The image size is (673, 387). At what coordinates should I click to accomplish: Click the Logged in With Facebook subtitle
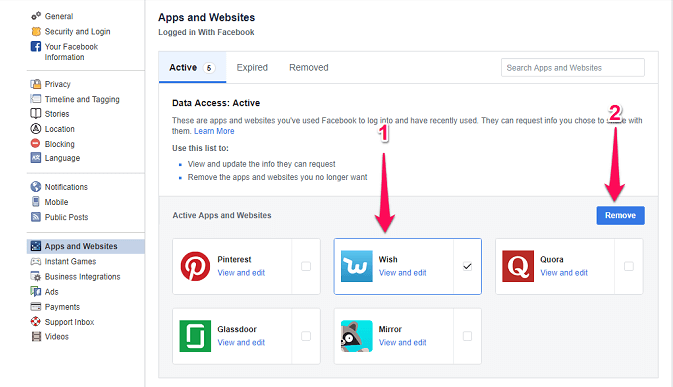pos(206,32)
